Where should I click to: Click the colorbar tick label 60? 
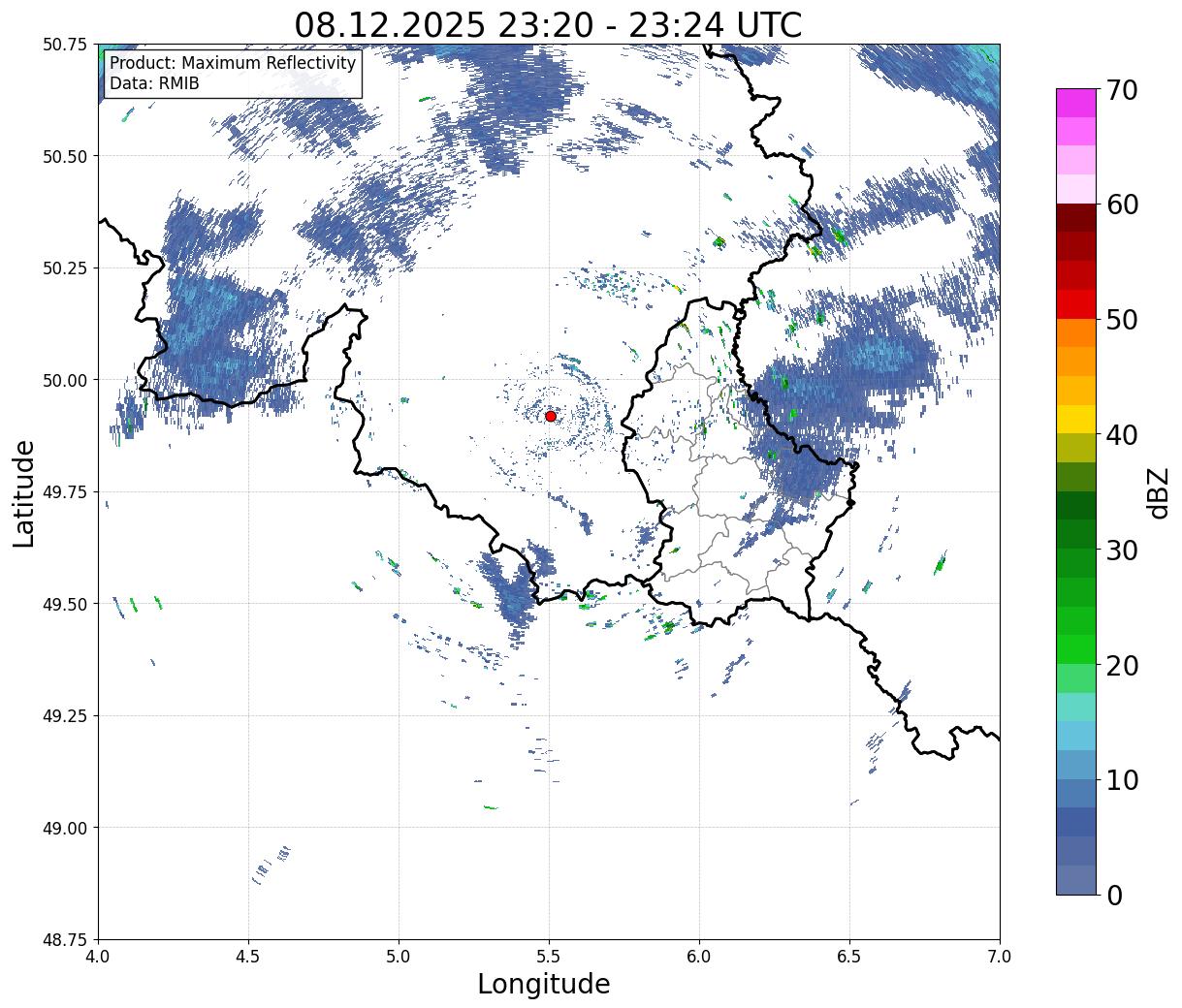coord(1124,205)
